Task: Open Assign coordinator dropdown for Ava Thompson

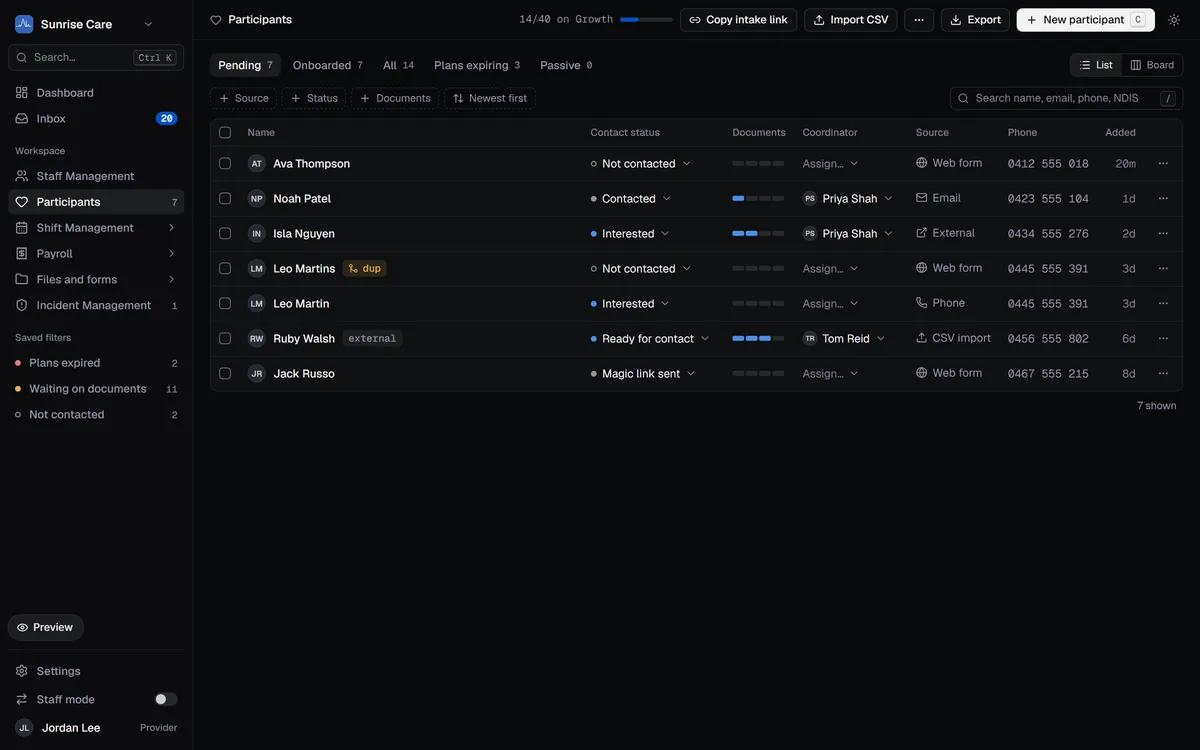Action: click(x=831, y=164)
